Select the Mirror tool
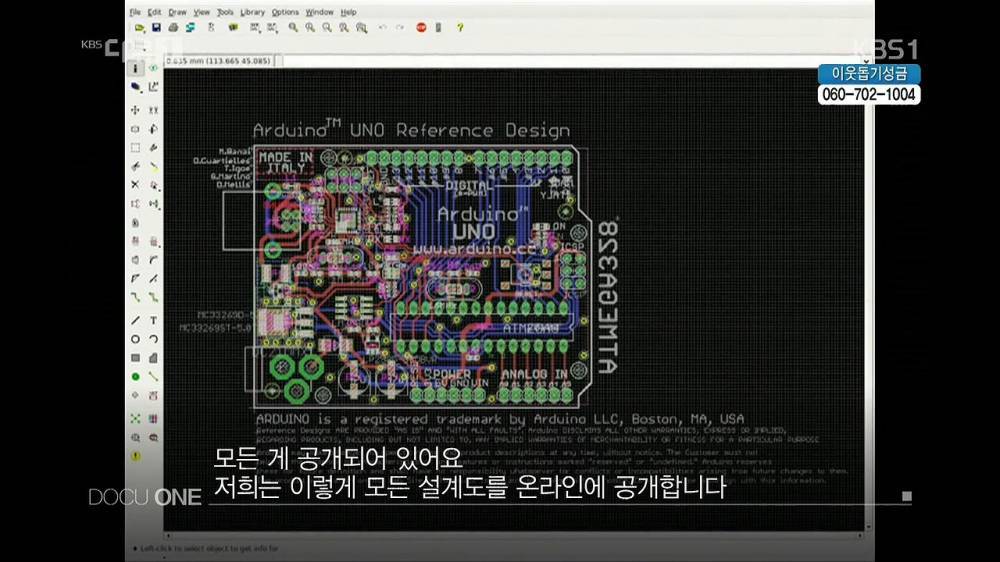Image resolution: width=1000 pixels, height=562 pixels. (135, 129)
